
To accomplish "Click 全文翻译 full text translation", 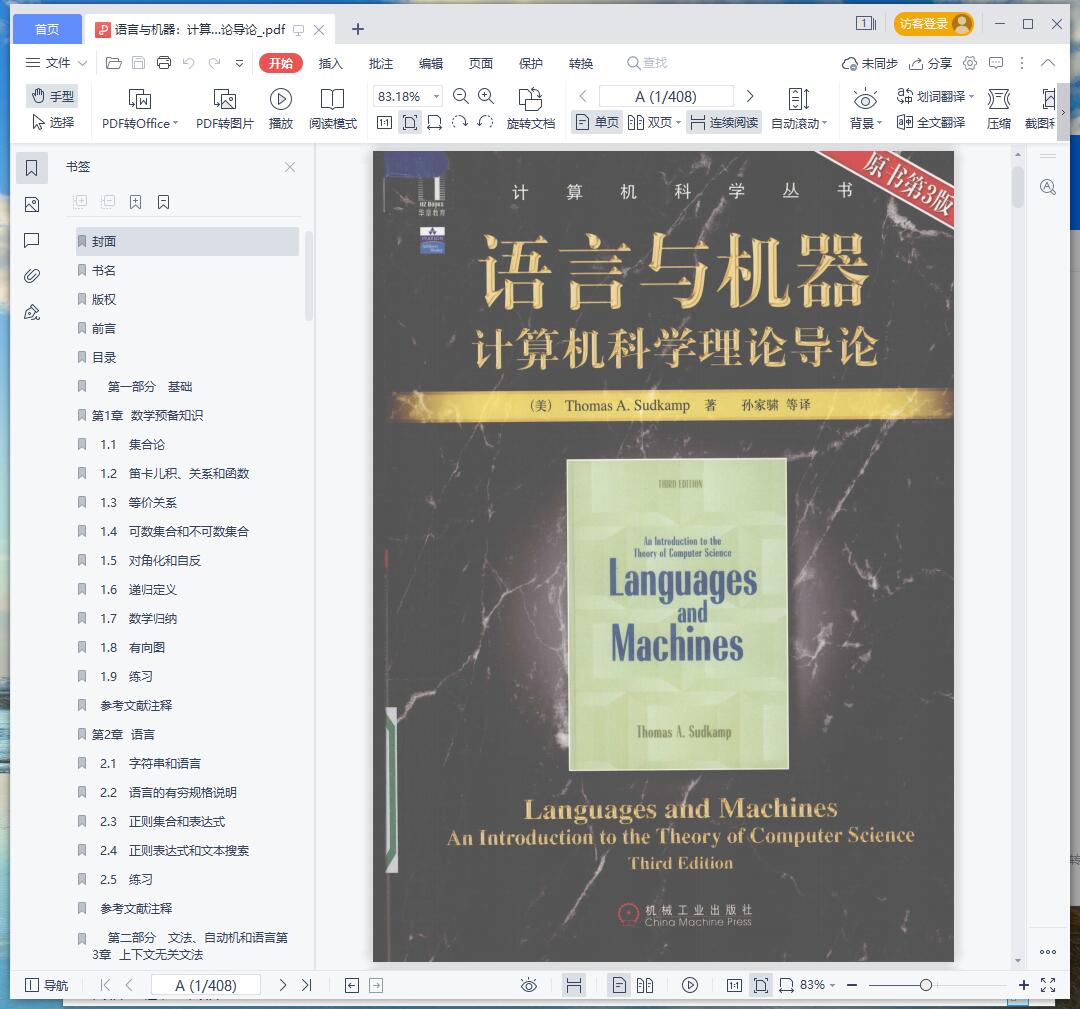I will point(931,123).
